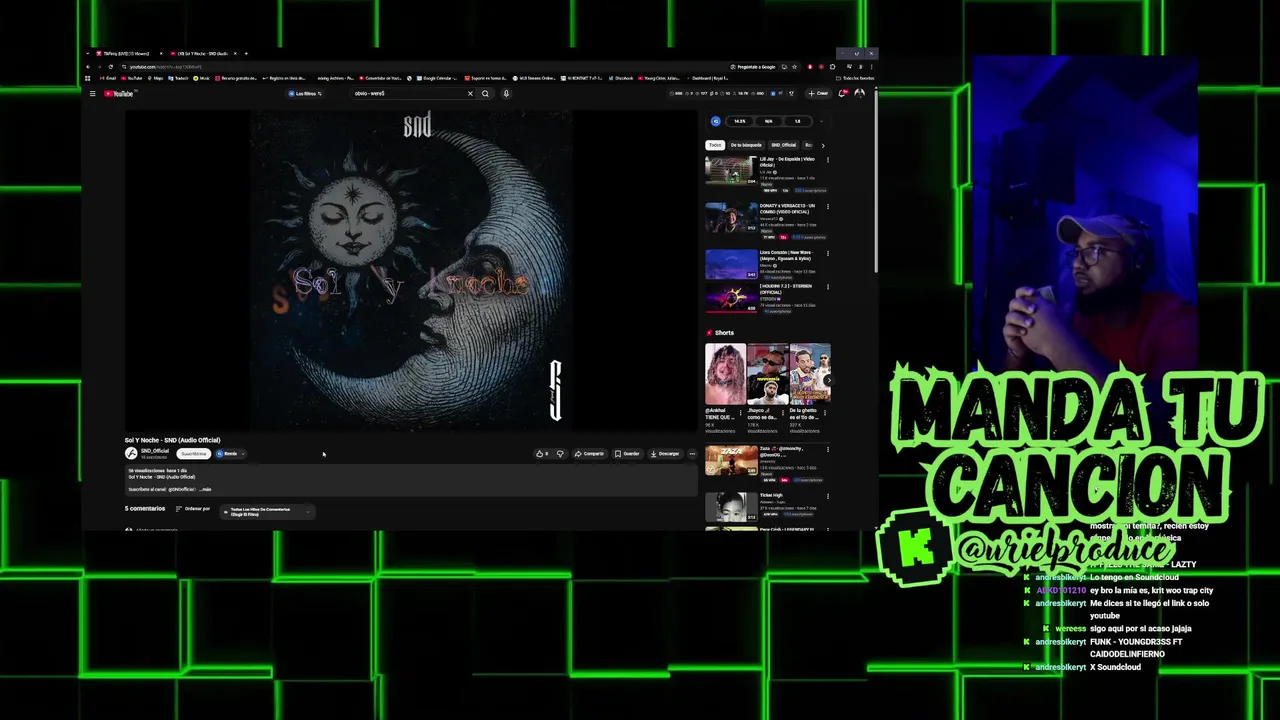The width and height of the screenshot is (1280, 720).
Task: Share the video with Compartir
Action: [589, 453]
